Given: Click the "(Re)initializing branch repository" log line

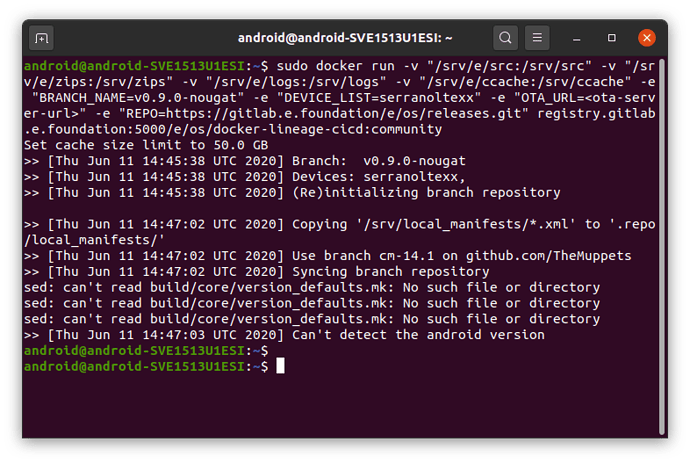Looking at the screenshot, I should (x=292, y=193).
